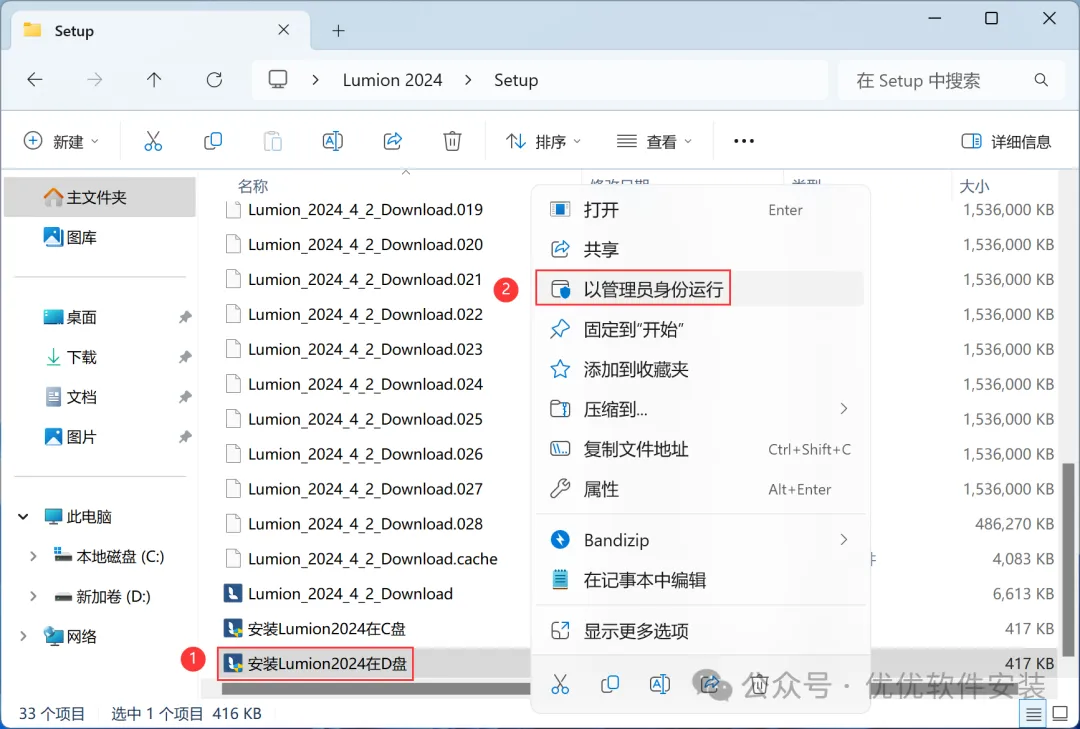Image resolution: width=1080 pixels, height=729 pixels.
Task: Toggle the 详细信息 details pane
Action: [x=1006, y=141]
